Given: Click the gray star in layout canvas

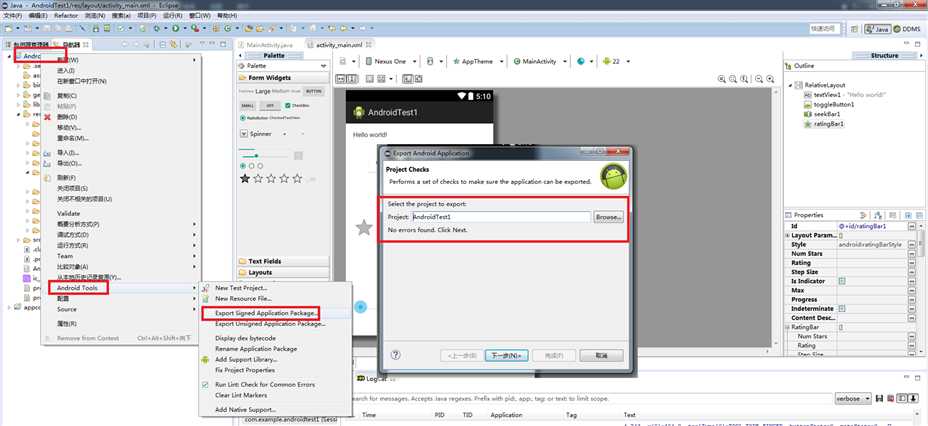Looking at the screenshot, I should (x=363, y=228).
